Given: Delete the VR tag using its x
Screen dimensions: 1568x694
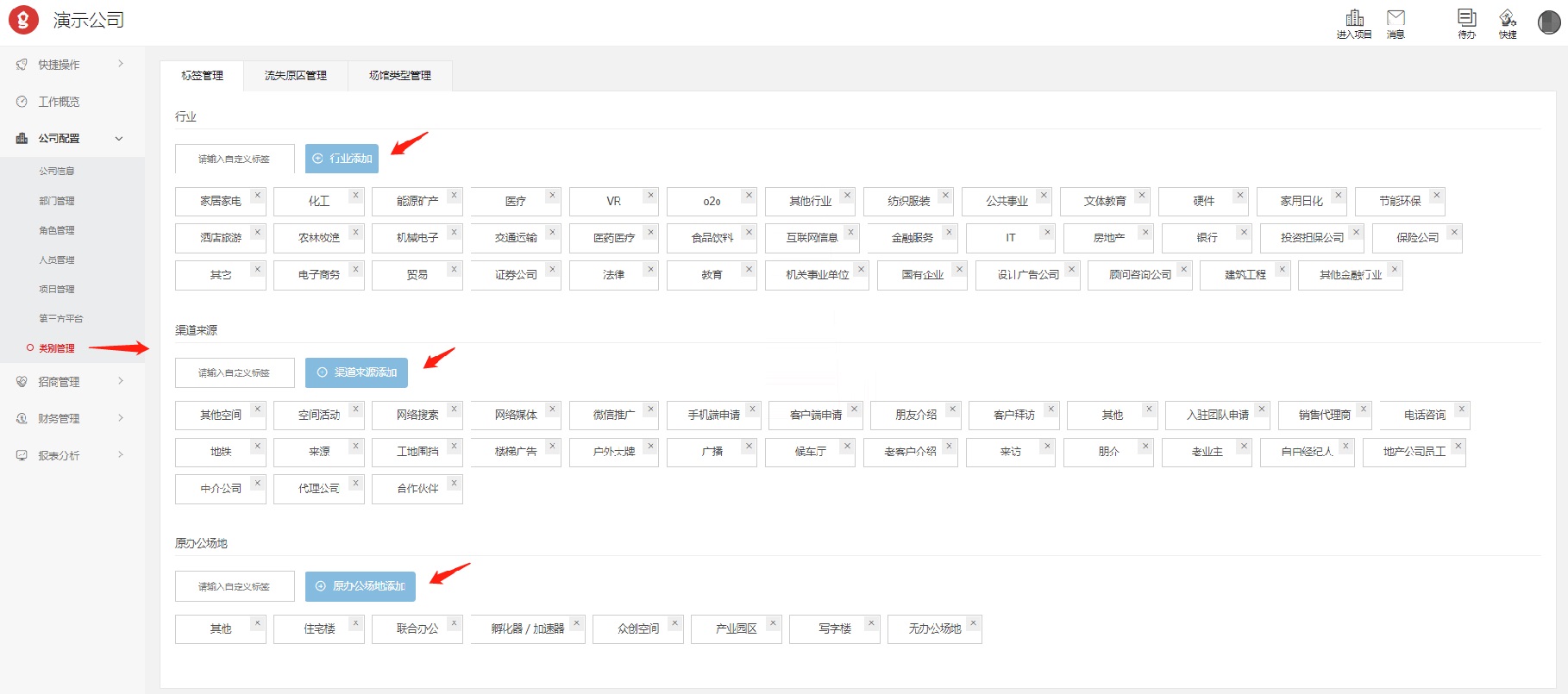Looking at the screenshot, I should point(650,196).
